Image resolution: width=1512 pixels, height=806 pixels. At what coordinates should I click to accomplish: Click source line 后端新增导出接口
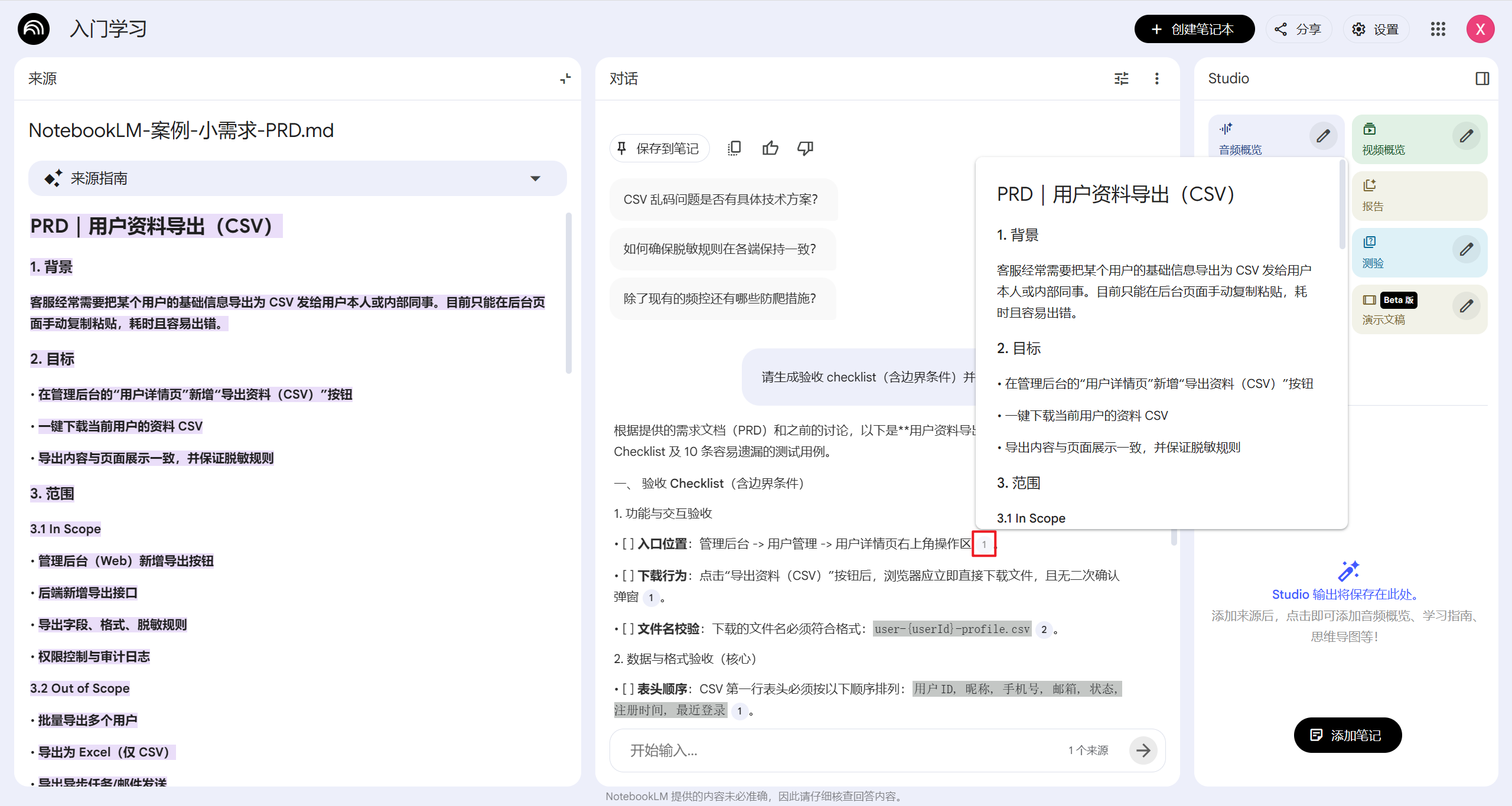pos(87,592)
